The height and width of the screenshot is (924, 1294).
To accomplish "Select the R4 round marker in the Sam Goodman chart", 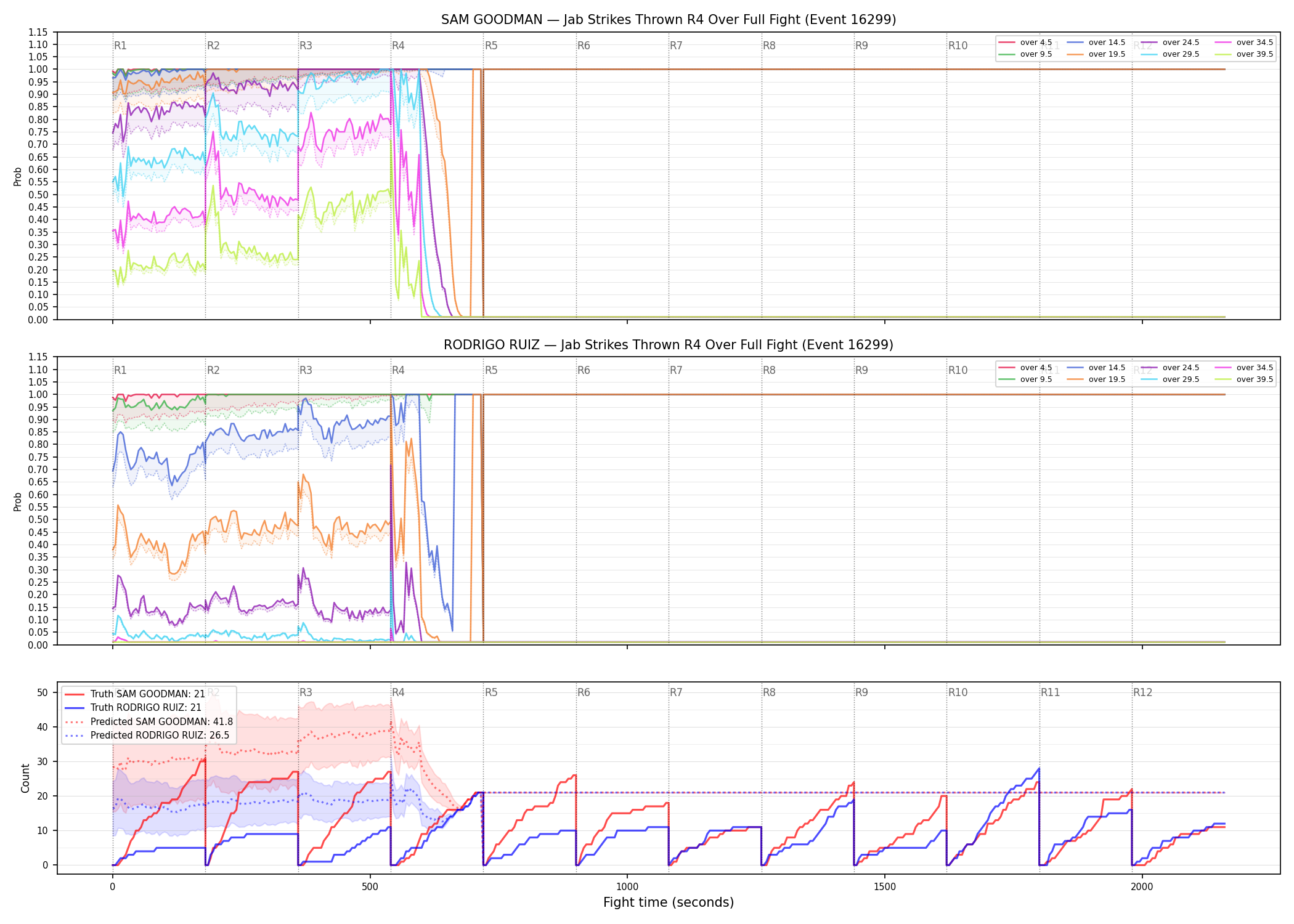I will click(x=398, y=46).
